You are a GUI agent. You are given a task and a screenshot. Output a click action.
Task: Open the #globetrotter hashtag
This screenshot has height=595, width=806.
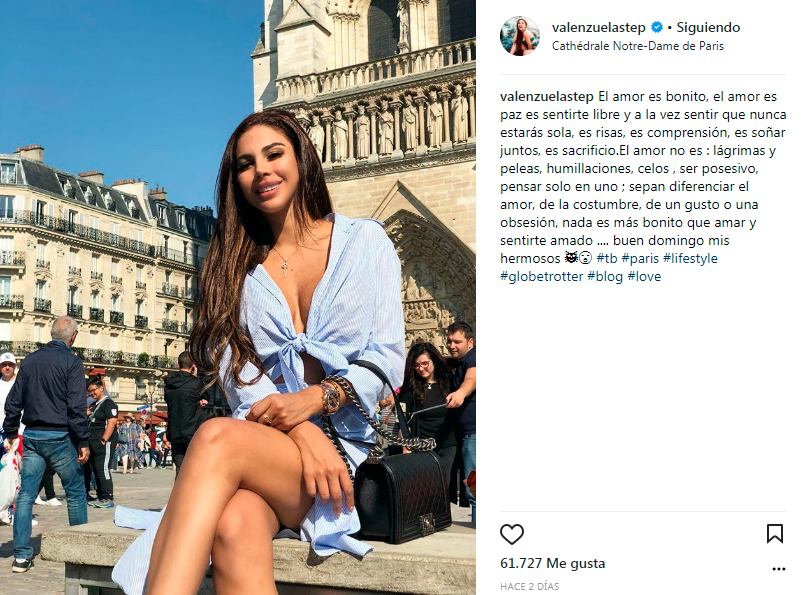[541, 276]
